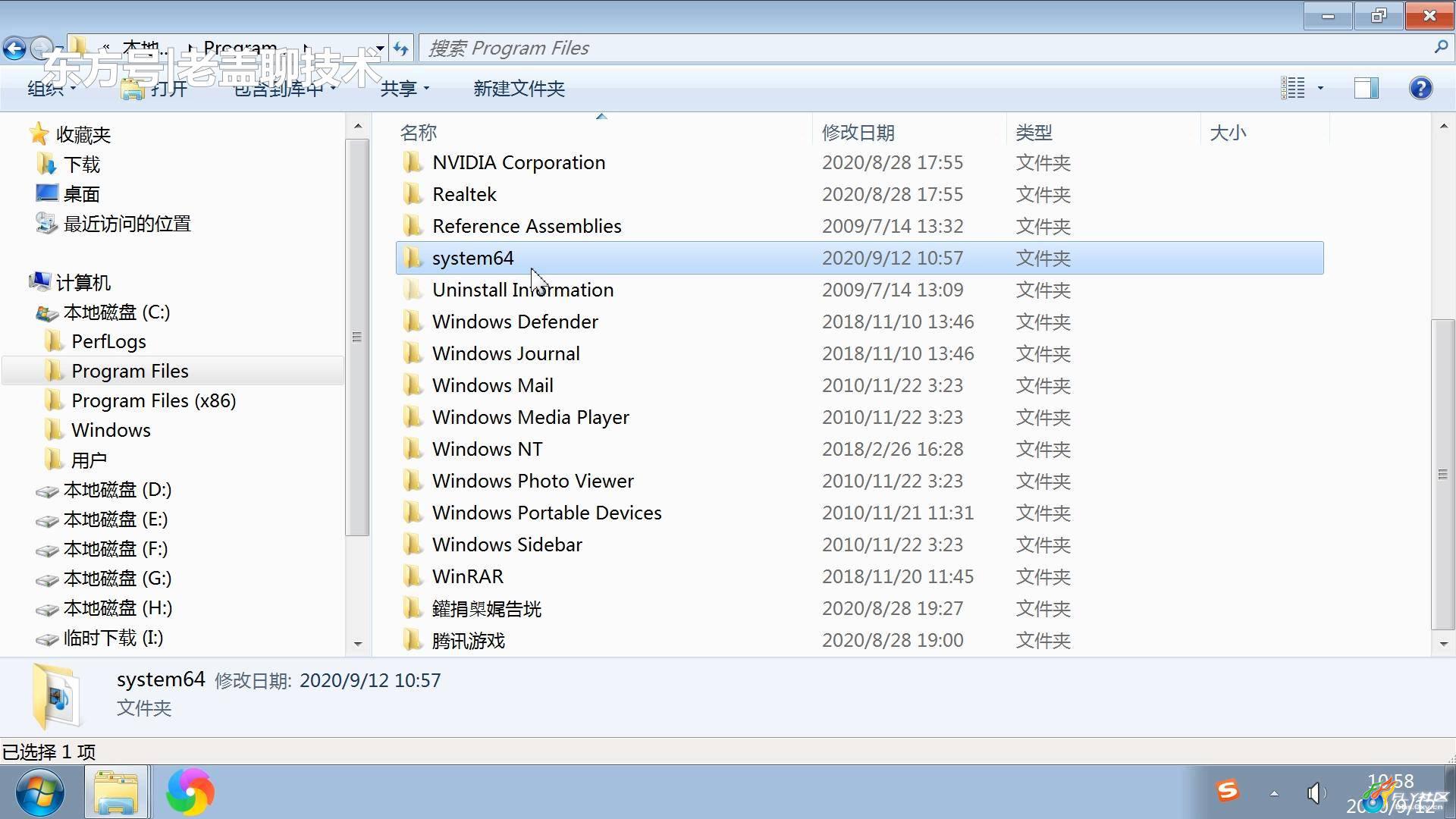This screenshot has width=1456, height=819.
Task: Launch the colorful browser taskbar icon
Action: click(190, 792)
